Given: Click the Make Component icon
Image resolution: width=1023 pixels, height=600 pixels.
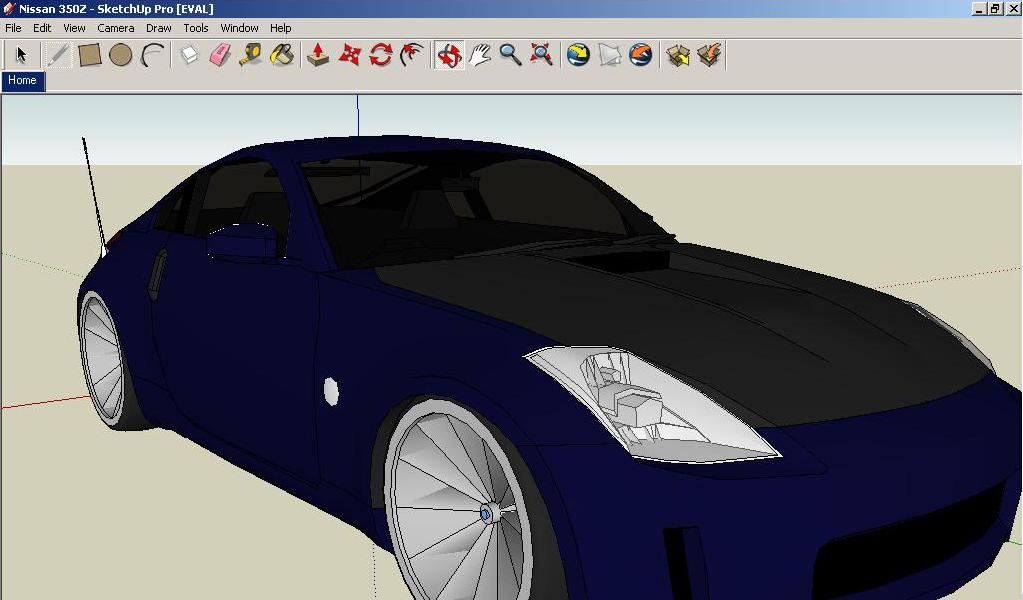Looking at the screenshot, I should click(189, 55).
